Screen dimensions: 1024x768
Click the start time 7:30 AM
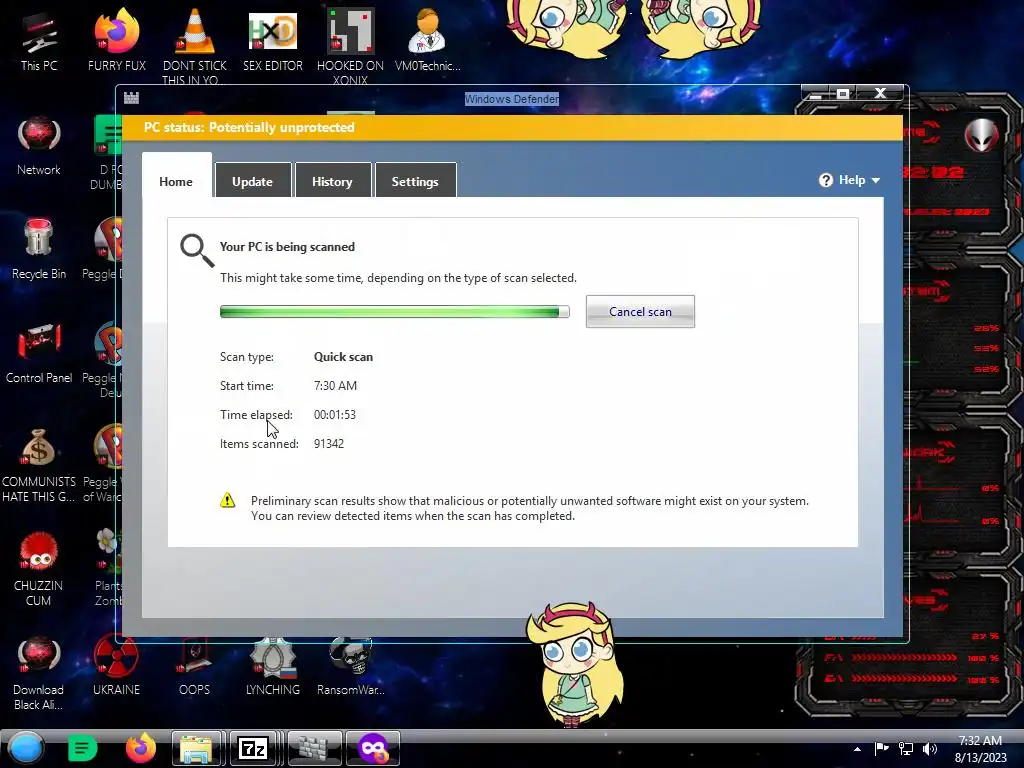click(x=335, y=385)
